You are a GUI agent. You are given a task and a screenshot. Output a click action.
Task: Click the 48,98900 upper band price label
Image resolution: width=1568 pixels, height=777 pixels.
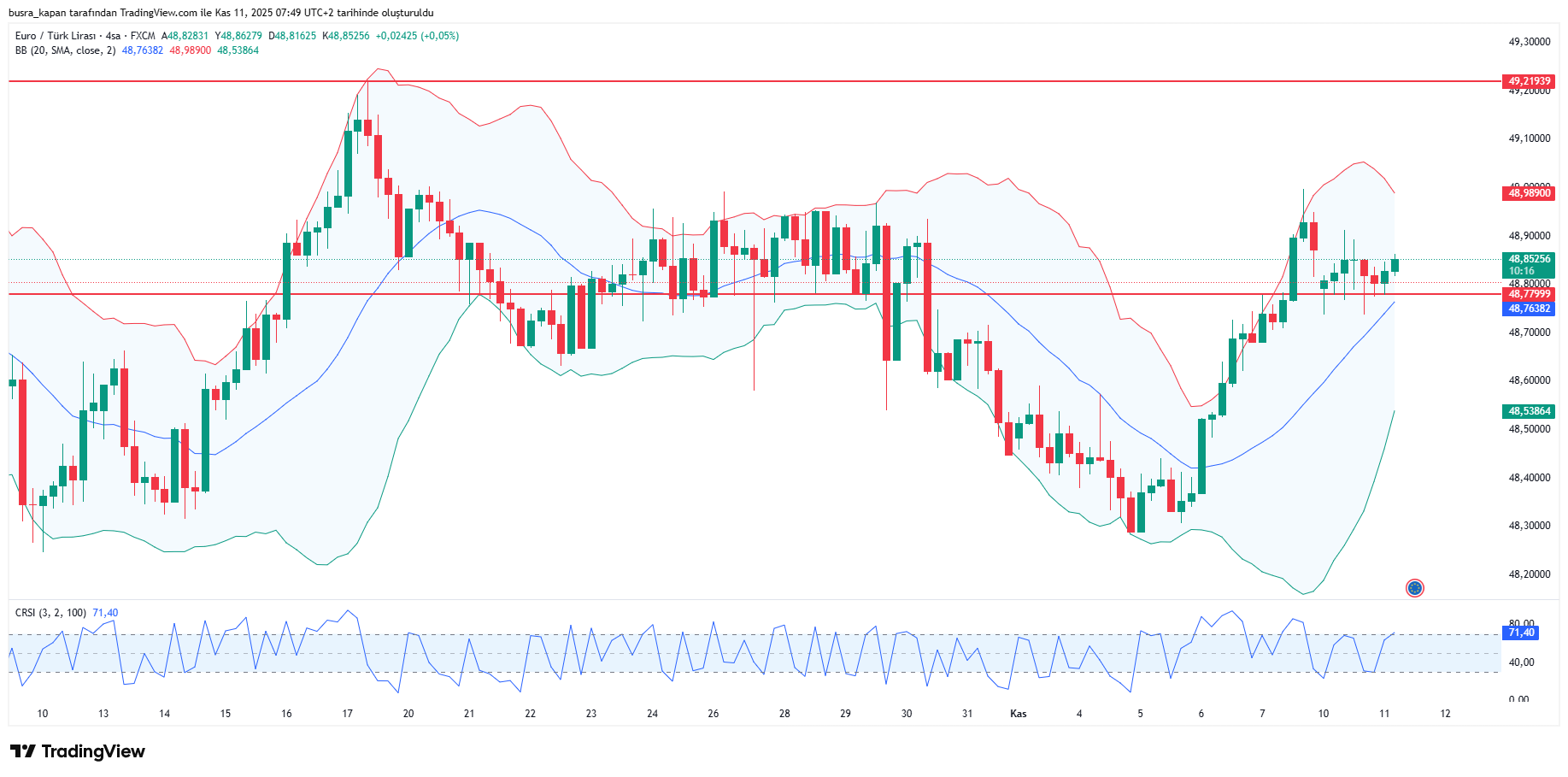click(x=1528, y=193)
